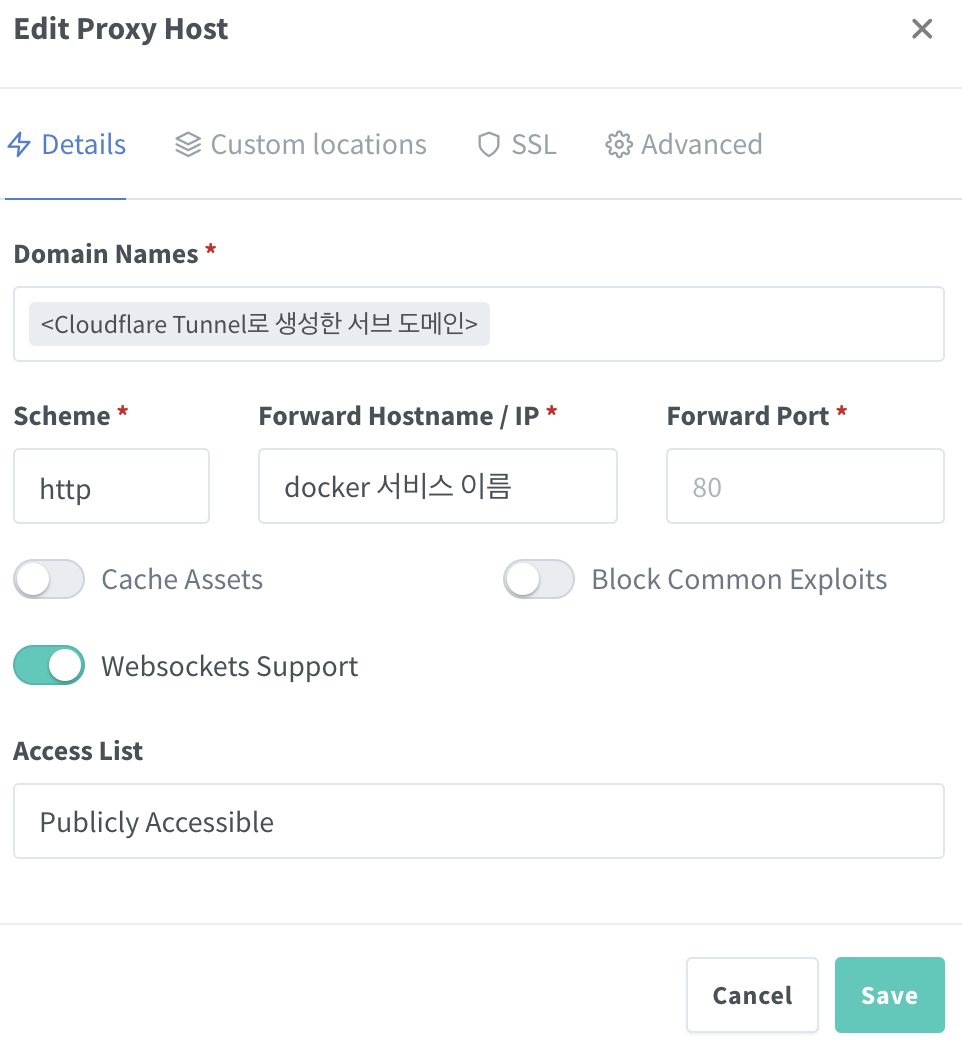Open the SSL tab label
The width and height of the screenshot is (962, 1052).
[534, 145]
